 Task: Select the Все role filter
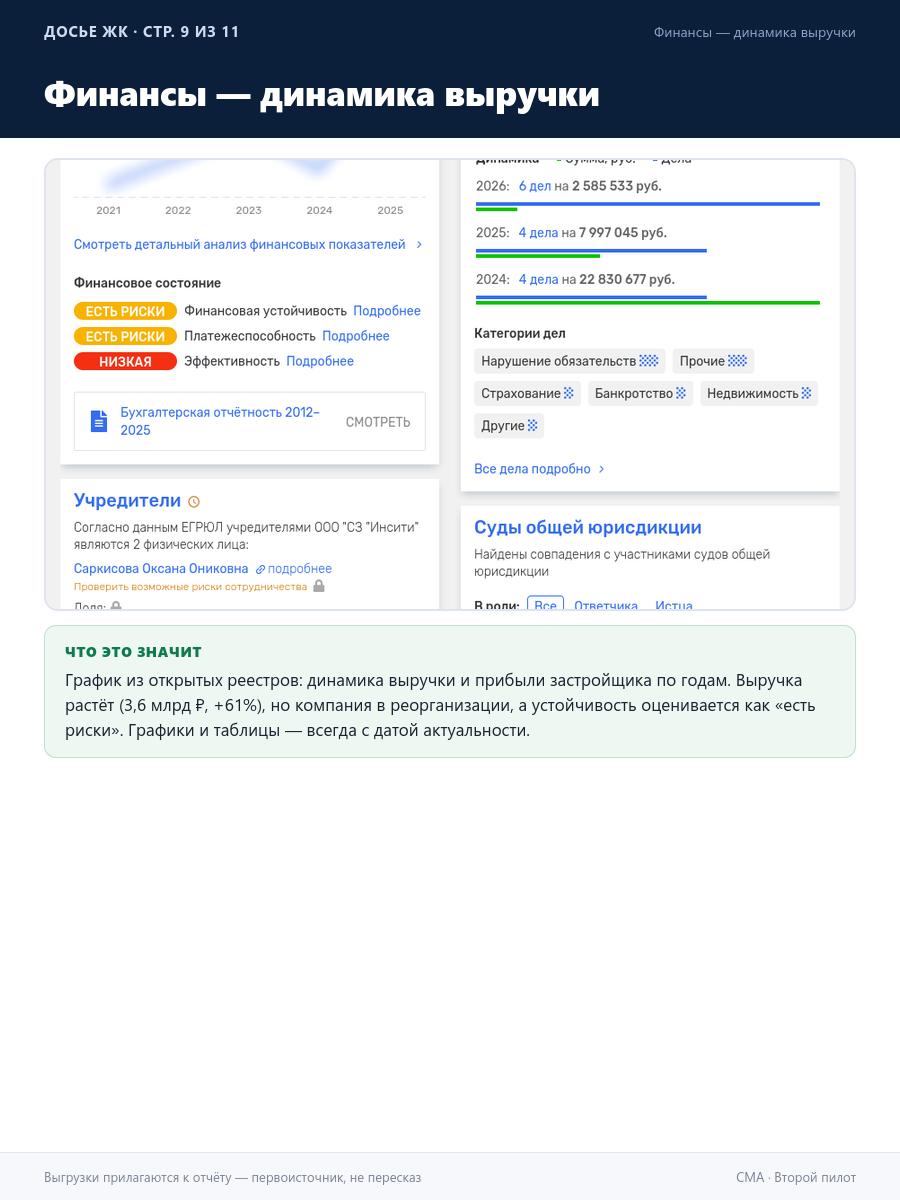click(545, 605)
